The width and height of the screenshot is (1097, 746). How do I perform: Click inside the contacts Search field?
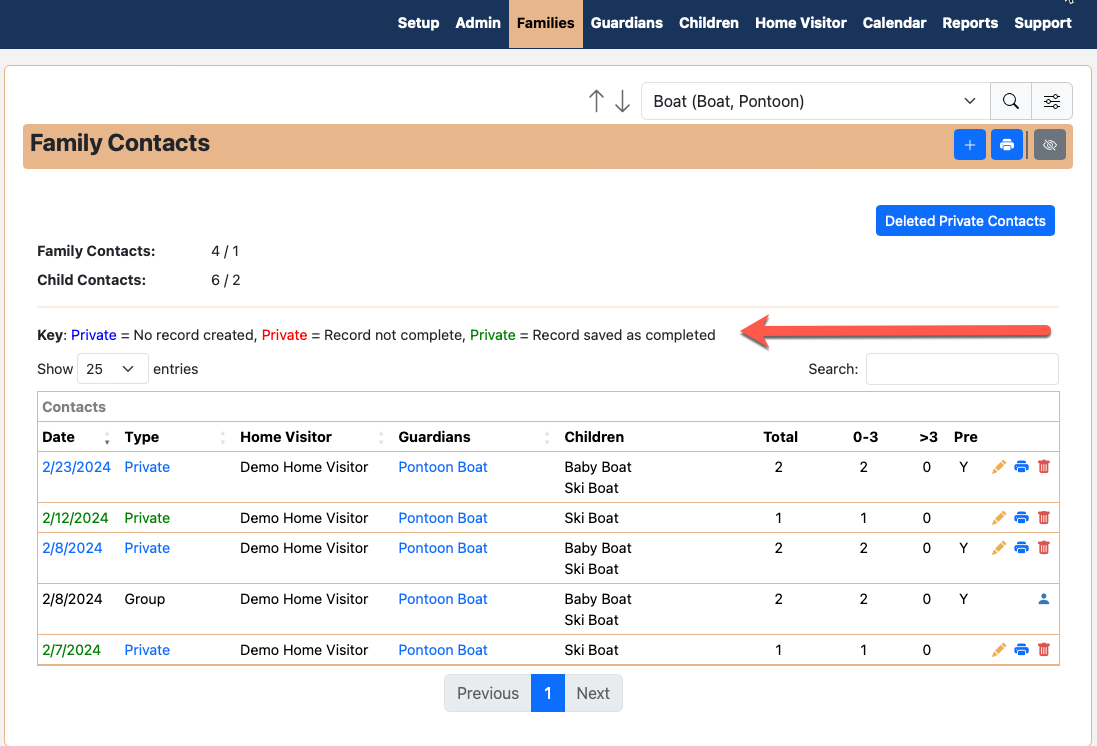click(x=961, y=369)
